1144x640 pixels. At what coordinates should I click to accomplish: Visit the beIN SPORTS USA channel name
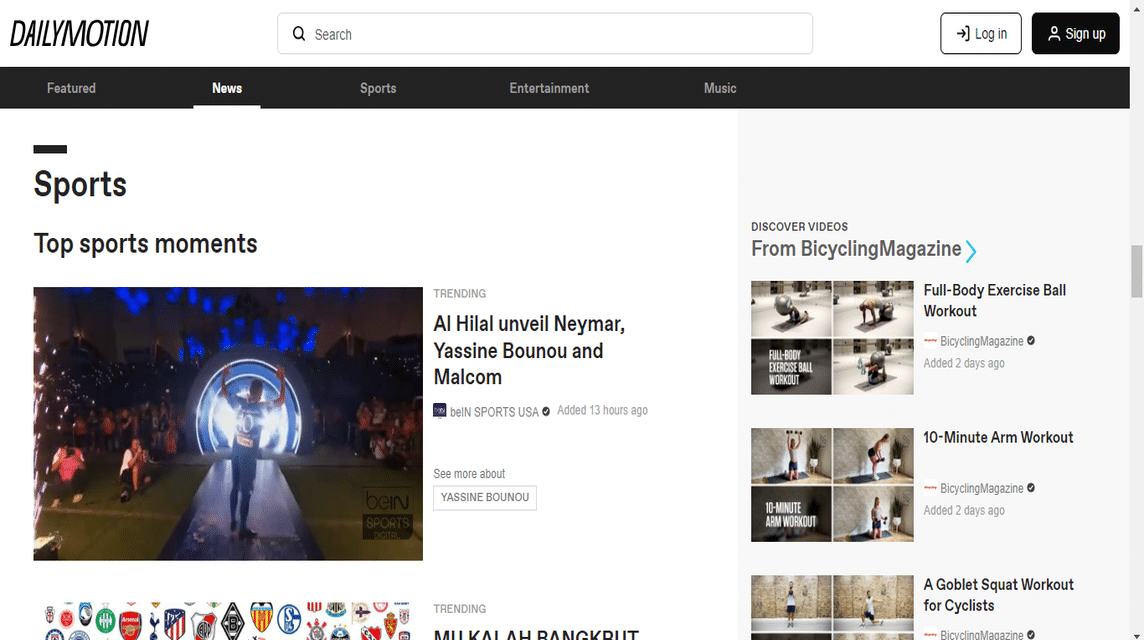(x=494, y=412)
